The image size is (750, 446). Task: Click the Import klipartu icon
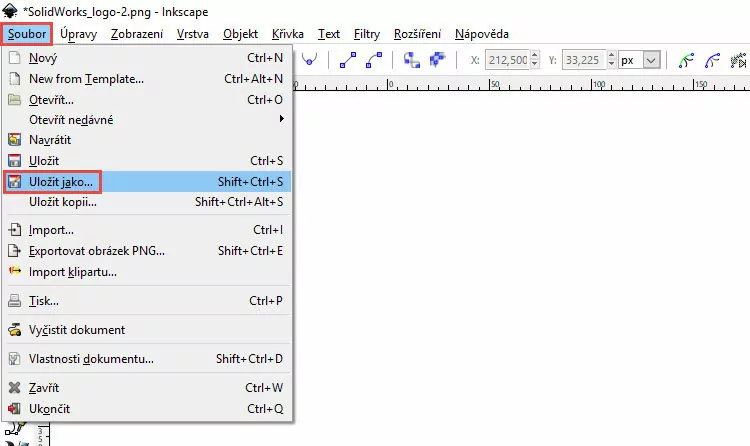pos(15,271)
